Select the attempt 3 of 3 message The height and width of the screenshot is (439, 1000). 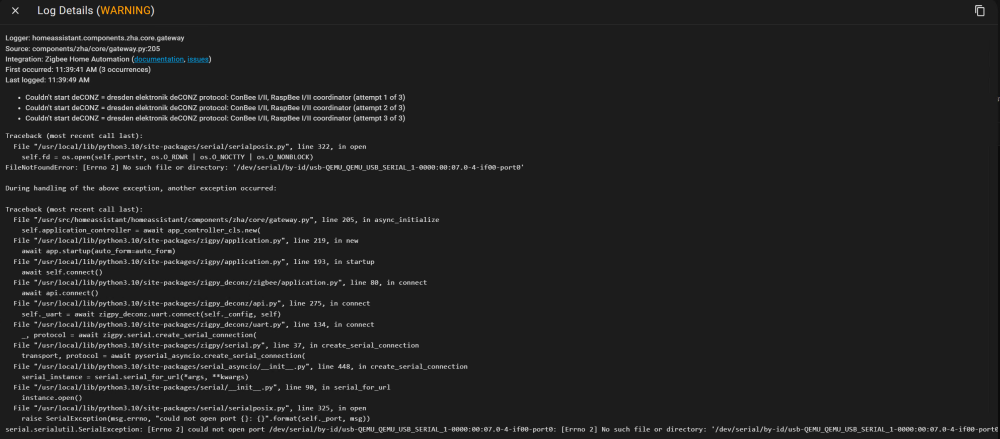click(x=216, y=119)
